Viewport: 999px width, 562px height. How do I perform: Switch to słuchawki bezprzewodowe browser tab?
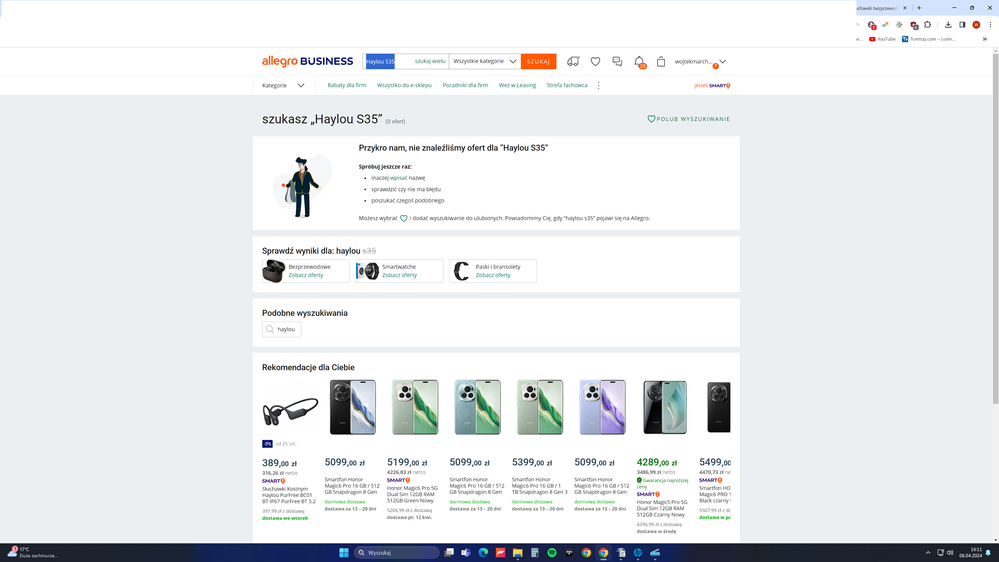[877, 8]
